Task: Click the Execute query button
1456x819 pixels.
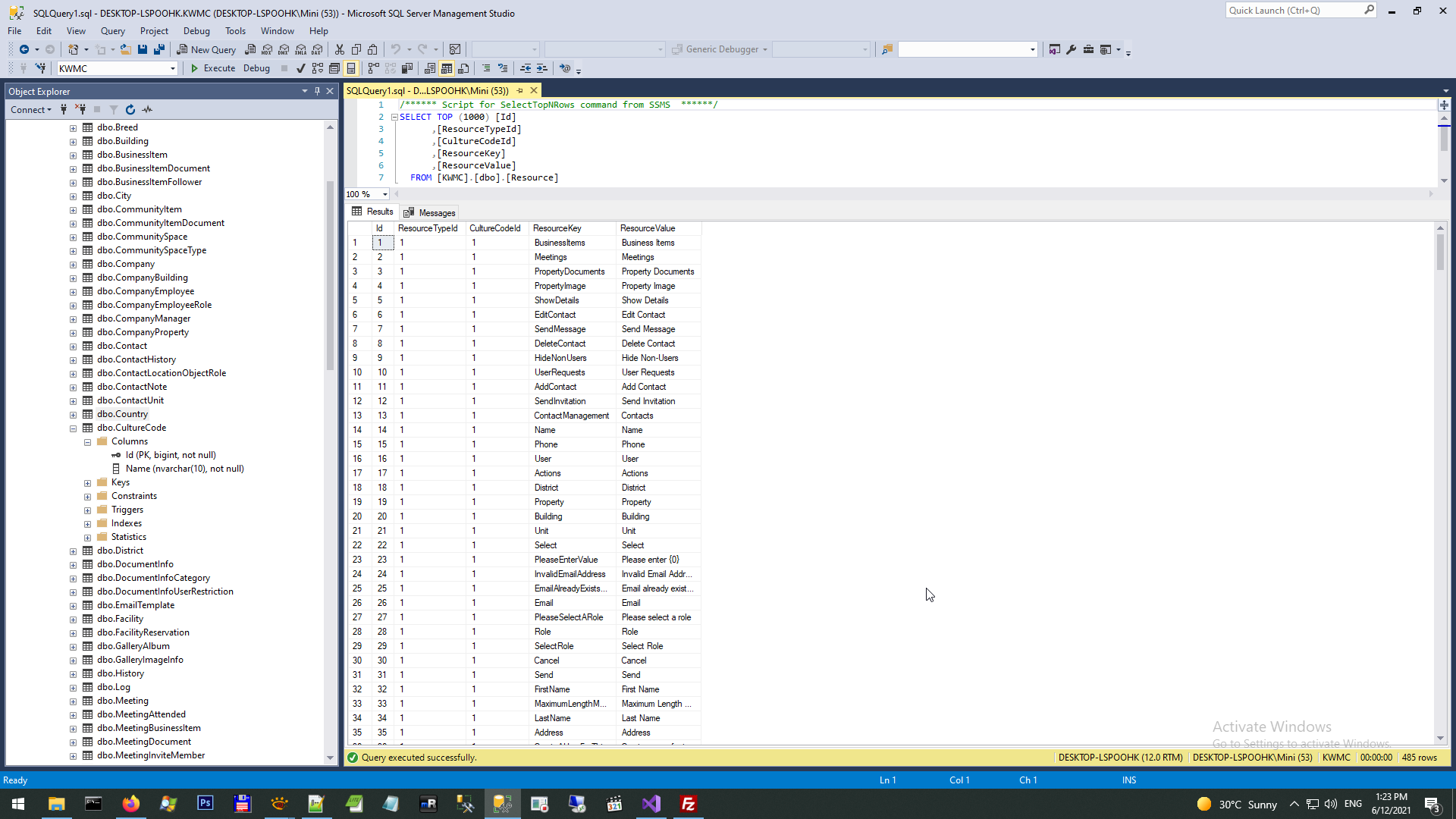Action: click(212, 68)
